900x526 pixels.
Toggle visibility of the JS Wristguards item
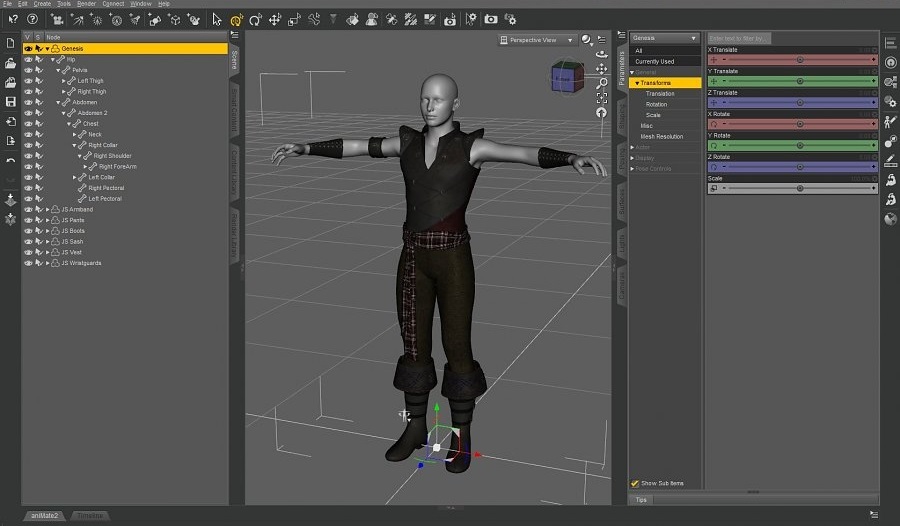[28, 263]
